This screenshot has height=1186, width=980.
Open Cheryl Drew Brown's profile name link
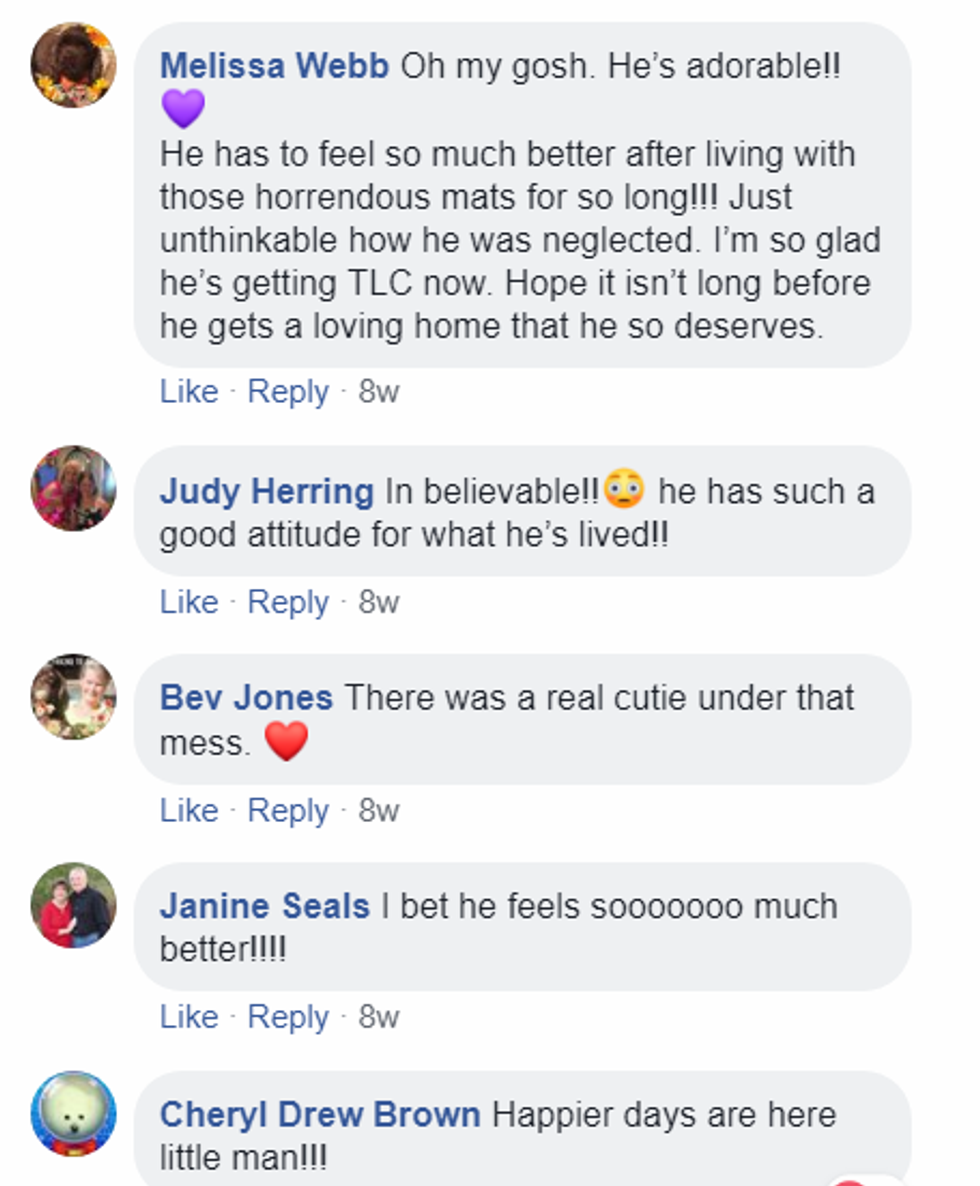(x=320, y=1114)
